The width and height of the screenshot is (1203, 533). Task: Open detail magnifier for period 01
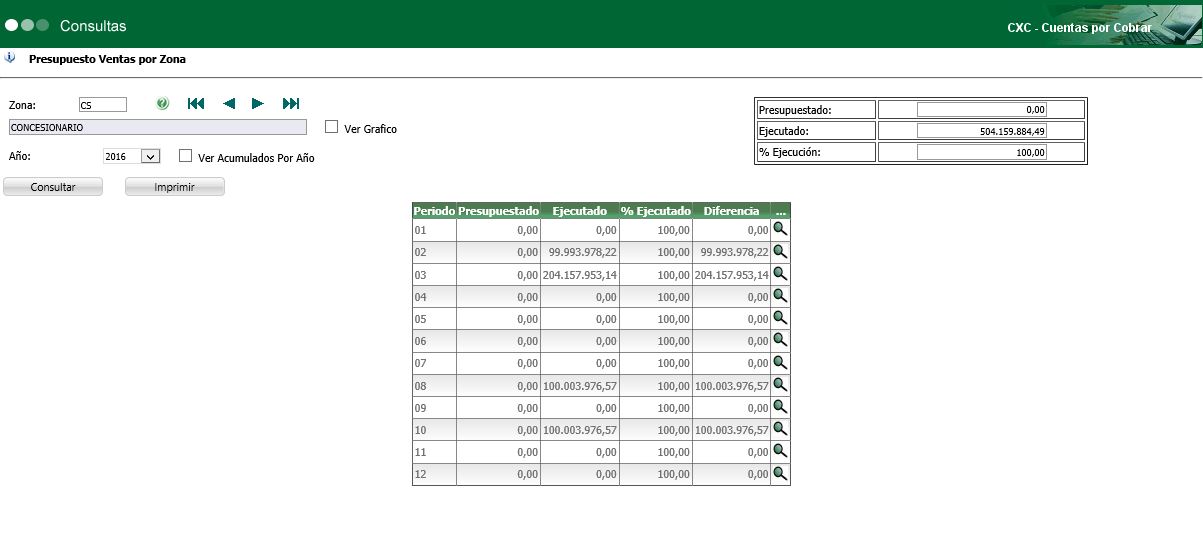pos(781,229)
